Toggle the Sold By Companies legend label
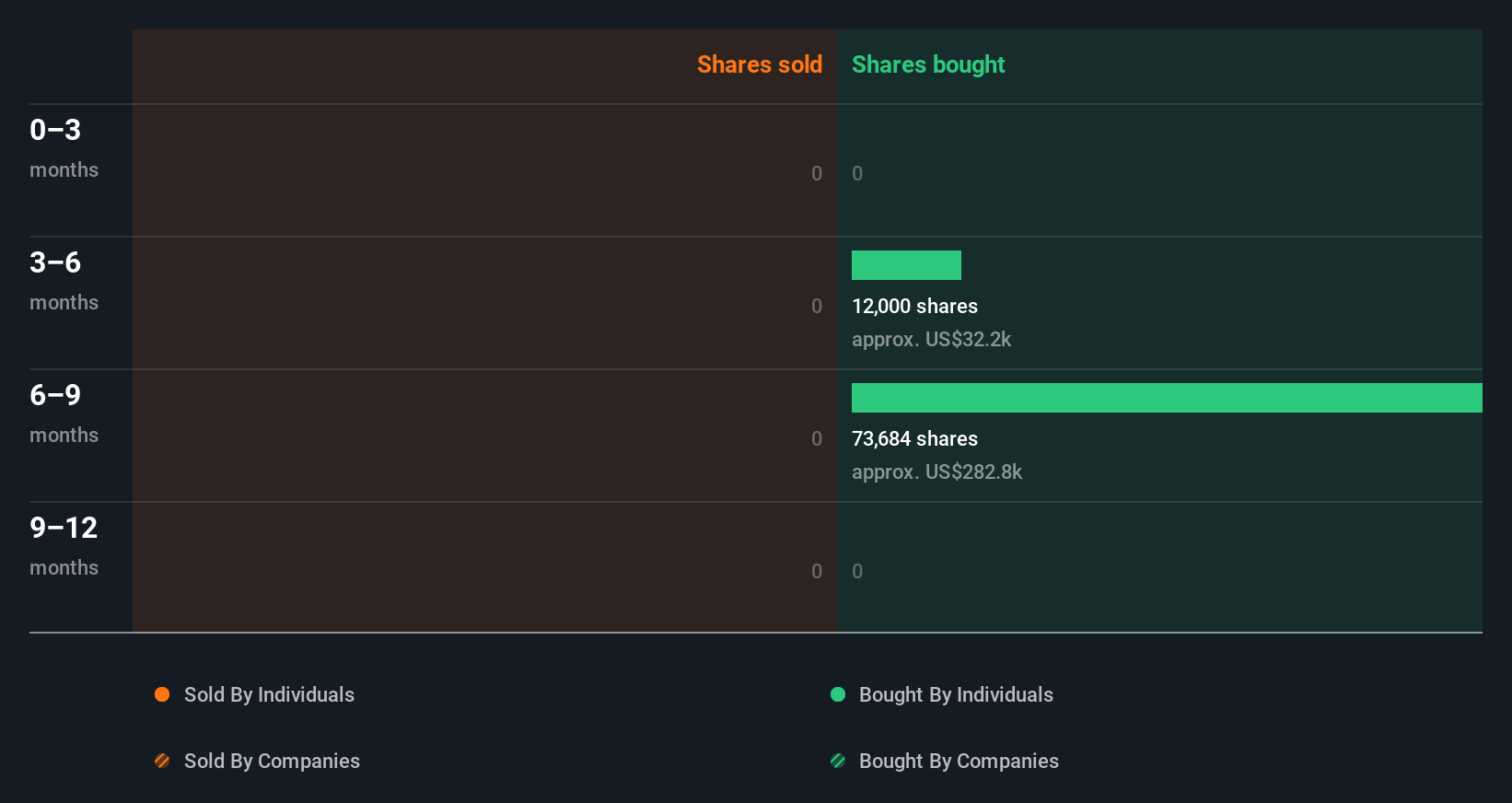The height and width of the screenshot is (803, 1512). [x=272, y=761]
